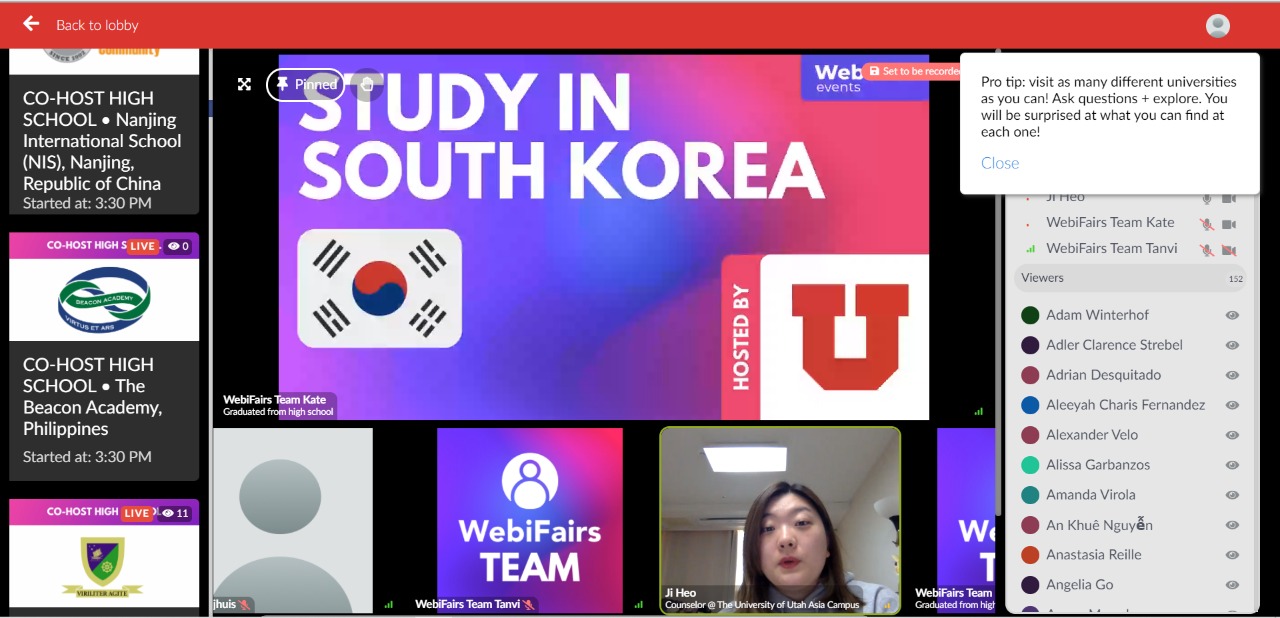Select viewer name Amanda Virola
Image resolution: width=1280 pixels, height=618 pixels.
(x=1091, y=495)
